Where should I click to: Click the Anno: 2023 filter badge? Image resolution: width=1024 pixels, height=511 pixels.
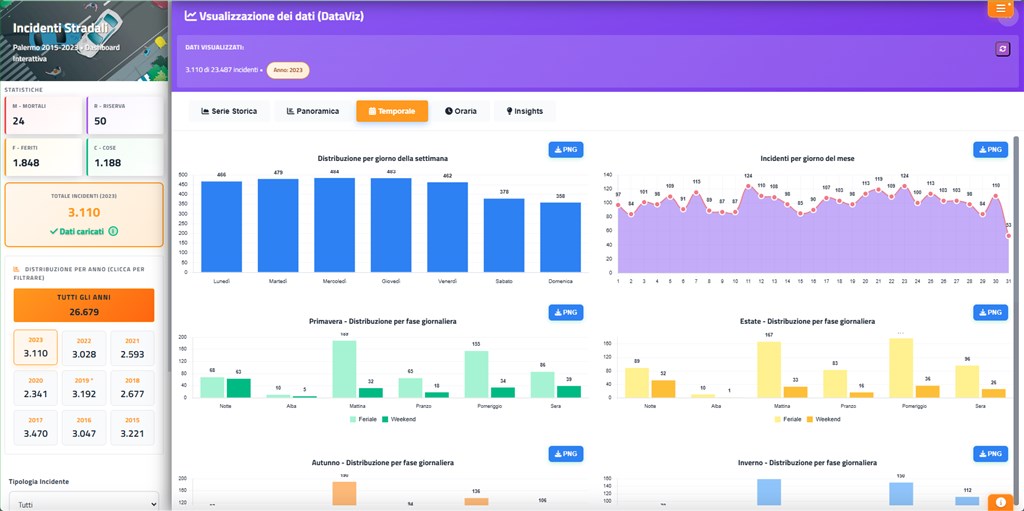point(288,69)
